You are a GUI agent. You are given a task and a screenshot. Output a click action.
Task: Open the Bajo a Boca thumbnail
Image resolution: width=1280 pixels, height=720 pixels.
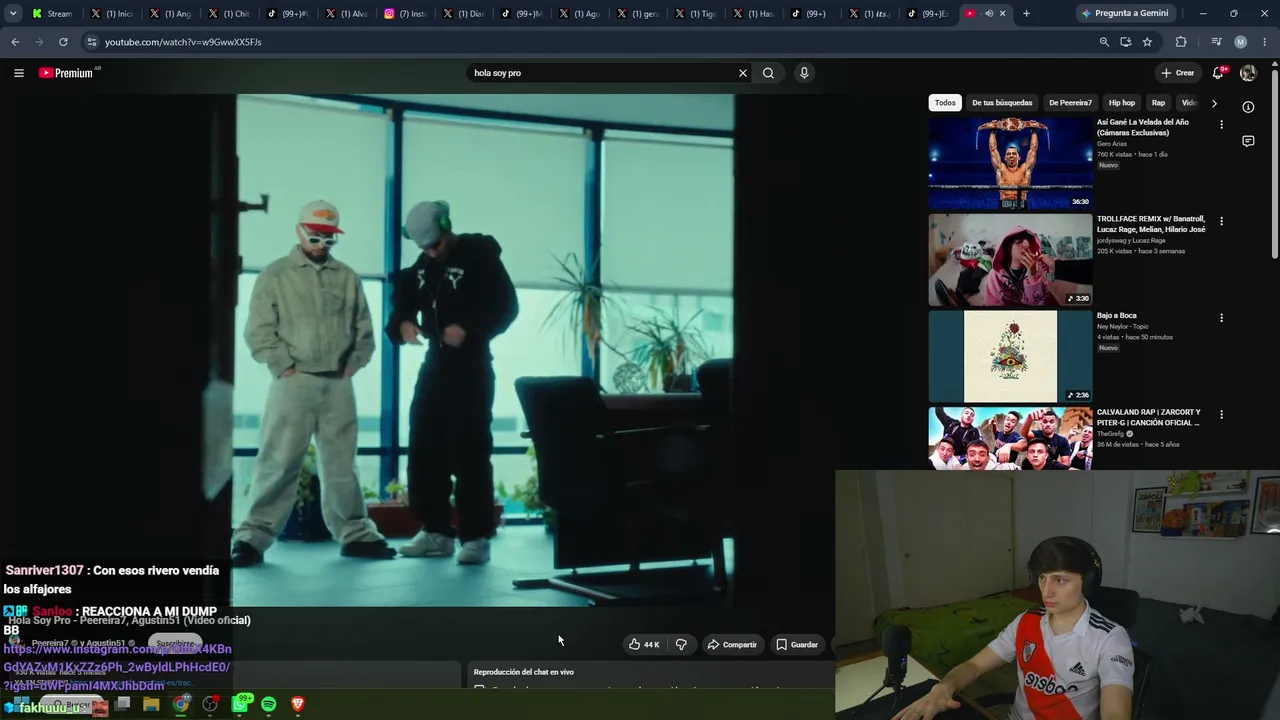[x=1010, y=356]
